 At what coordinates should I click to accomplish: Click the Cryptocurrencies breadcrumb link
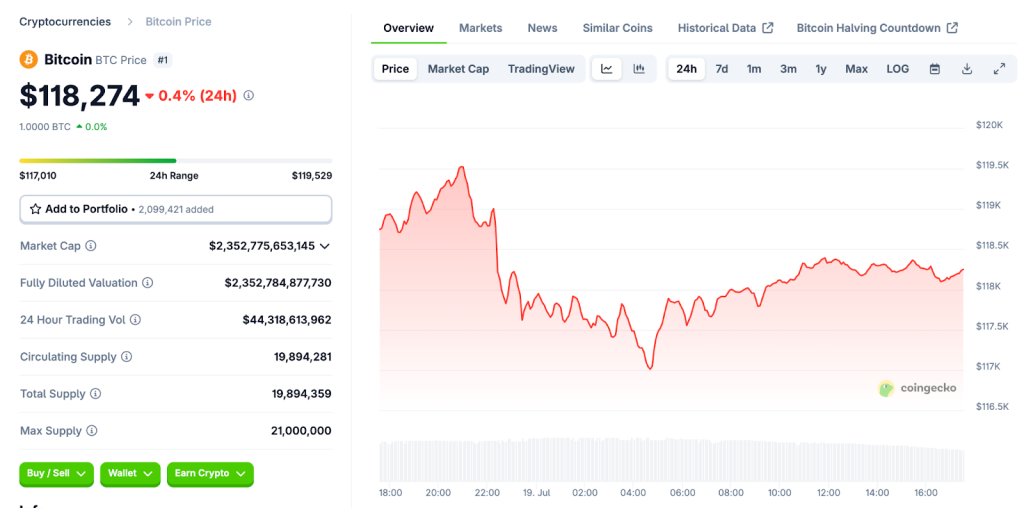65,22
